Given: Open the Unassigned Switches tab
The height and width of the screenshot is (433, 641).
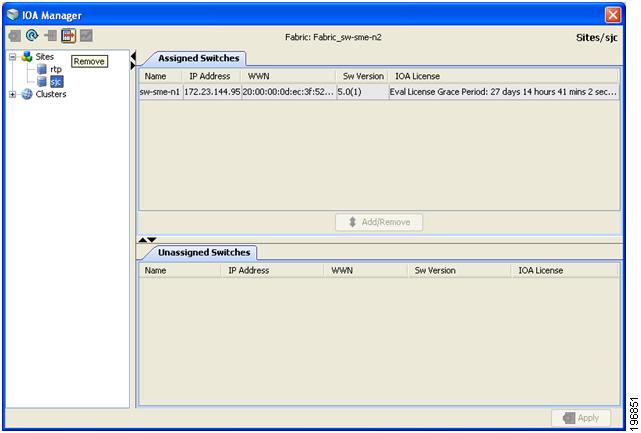Looking at the screenshot, I should point(204,252).
